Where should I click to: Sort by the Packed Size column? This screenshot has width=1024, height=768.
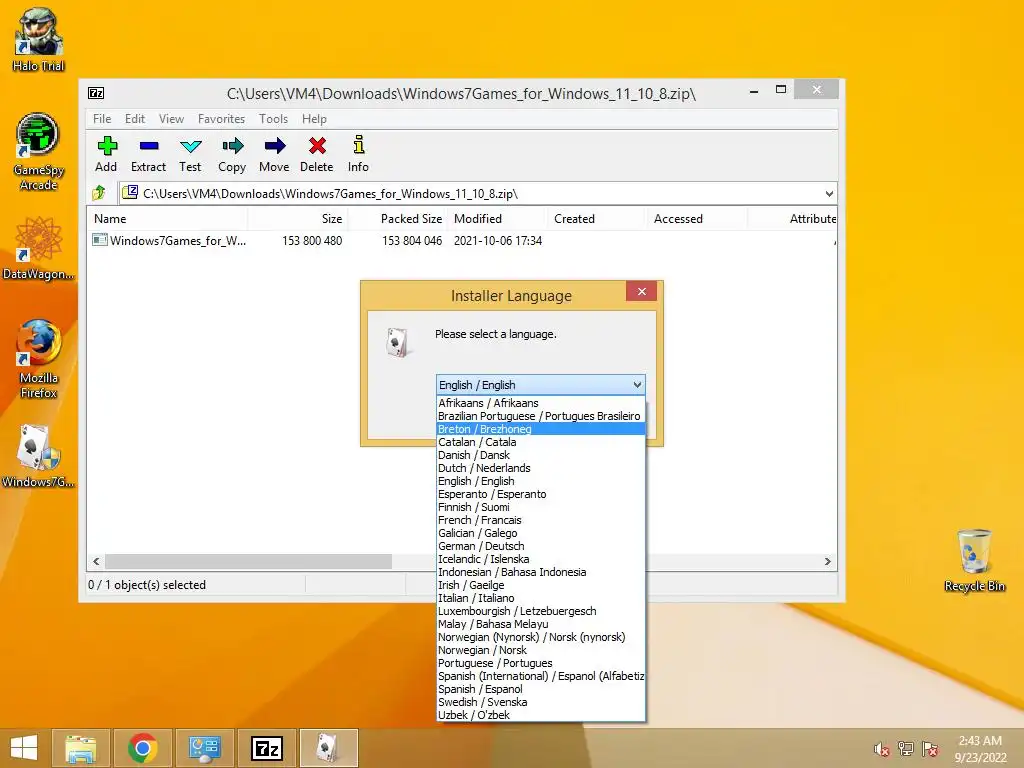coord(397,219)
